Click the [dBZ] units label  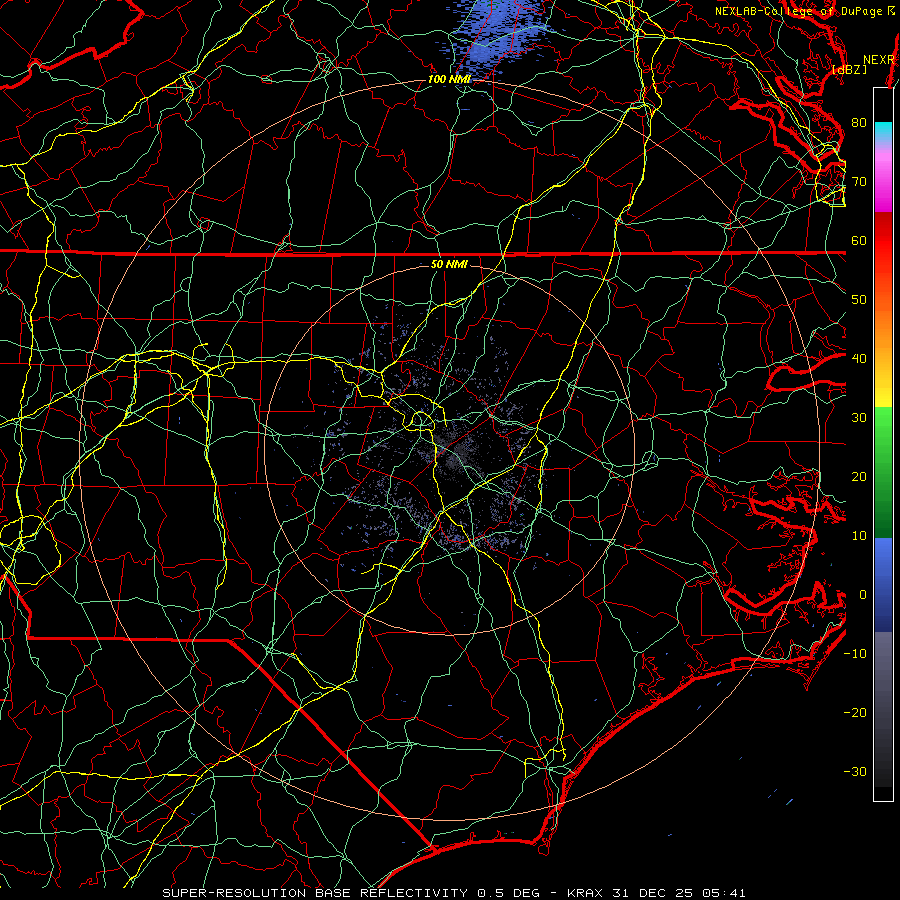coord(850,69)
